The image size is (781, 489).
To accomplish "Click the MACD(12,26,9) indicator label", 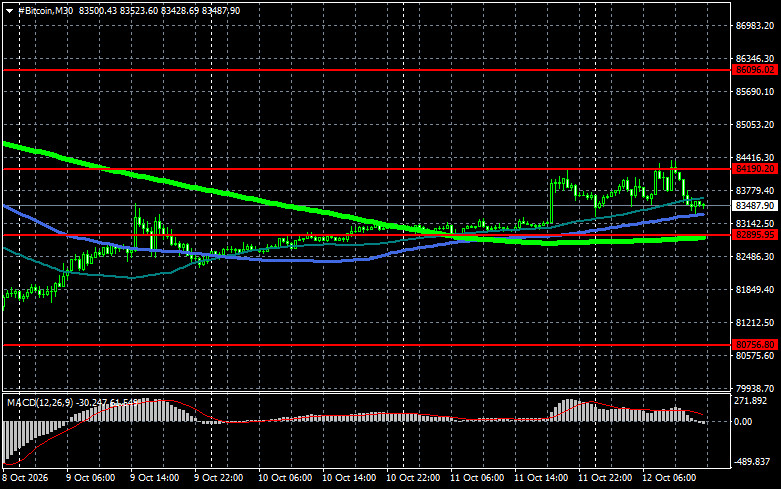I will pyautogui.click(x=39, y=402).
